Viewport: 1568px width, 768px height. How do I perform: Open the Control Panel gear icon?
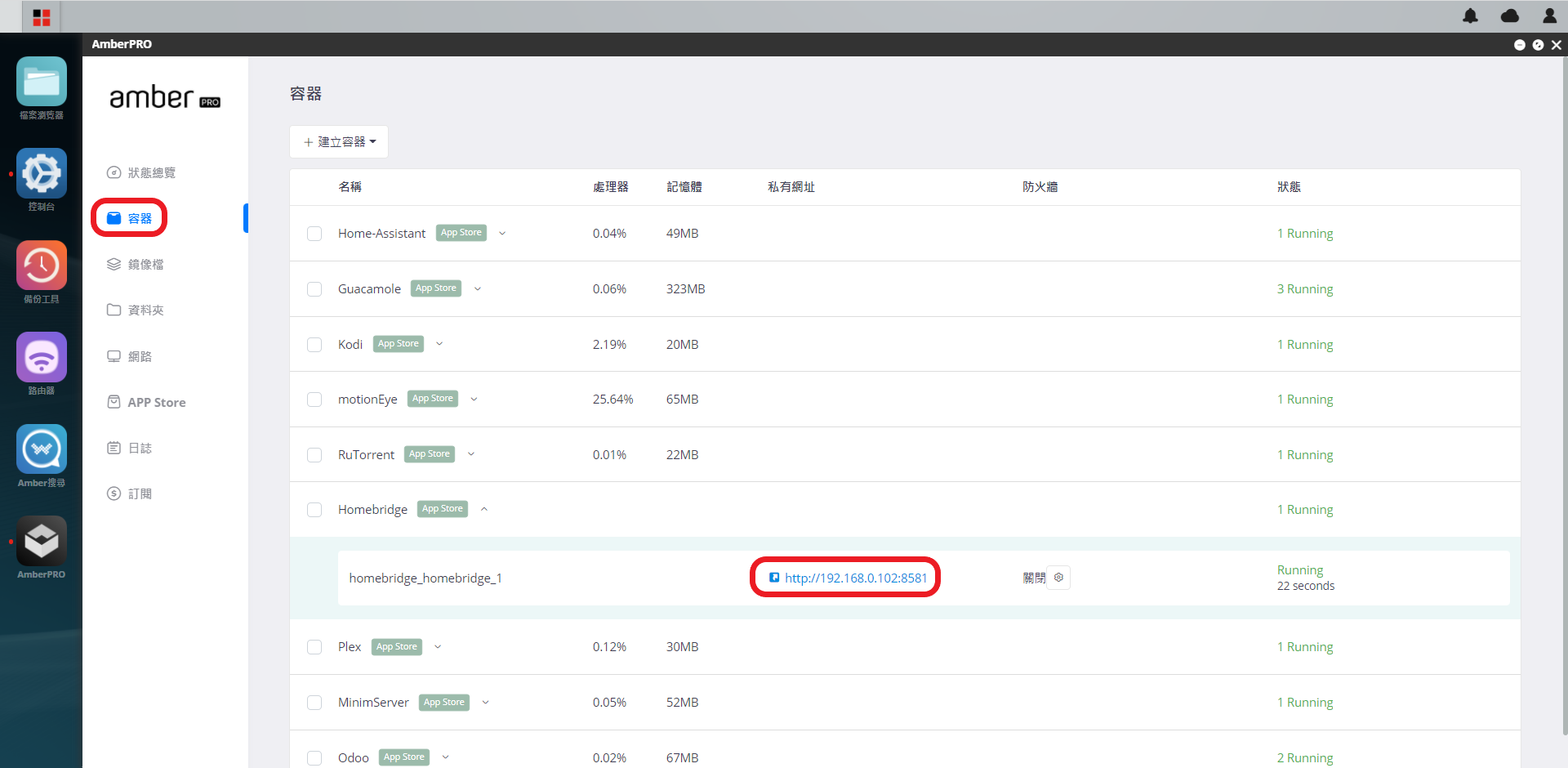(x=42, y=173)
